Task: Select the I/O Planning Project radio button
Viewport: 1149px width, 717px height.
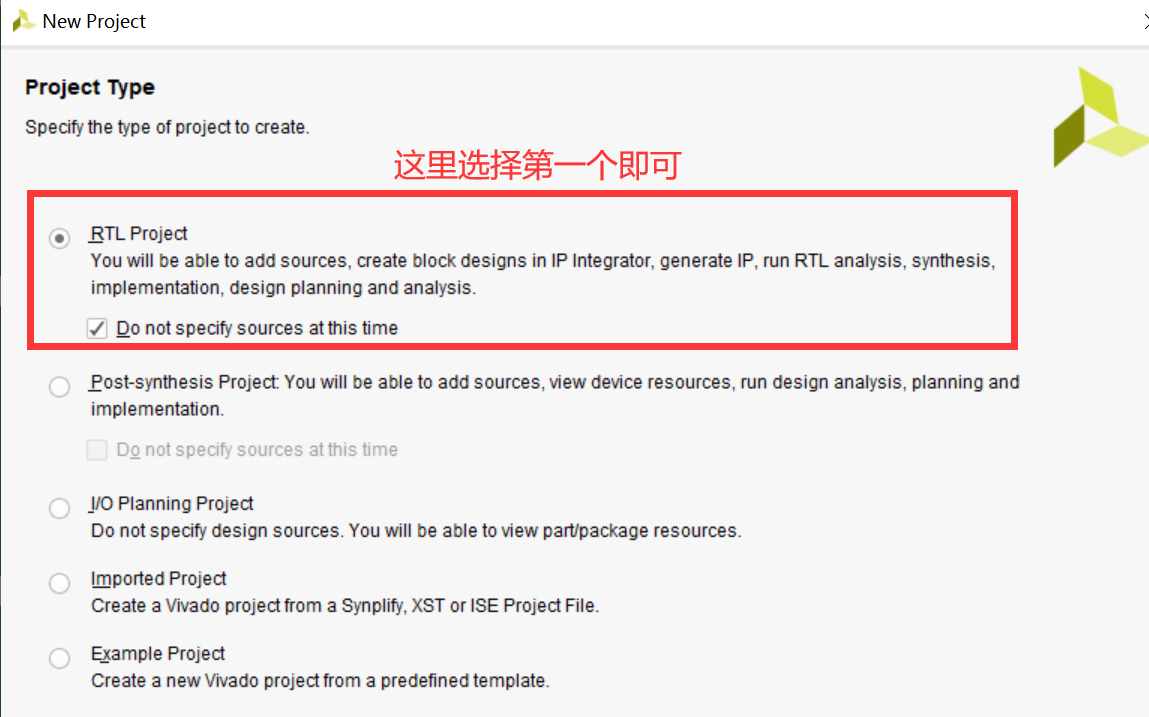Action: point(60,509)
